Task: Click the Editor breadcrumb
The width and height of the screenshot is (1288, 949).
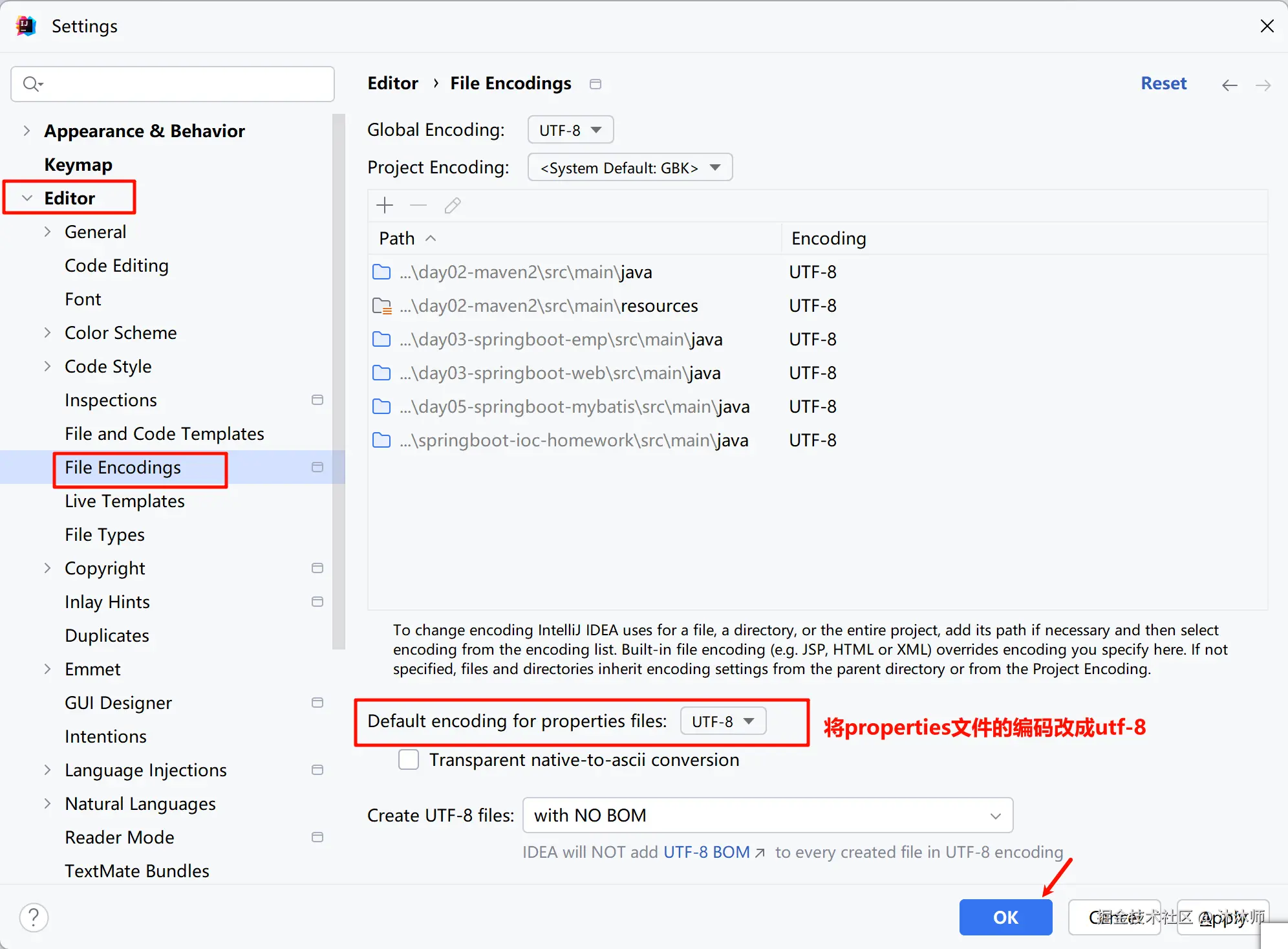Action: [392, 83]
